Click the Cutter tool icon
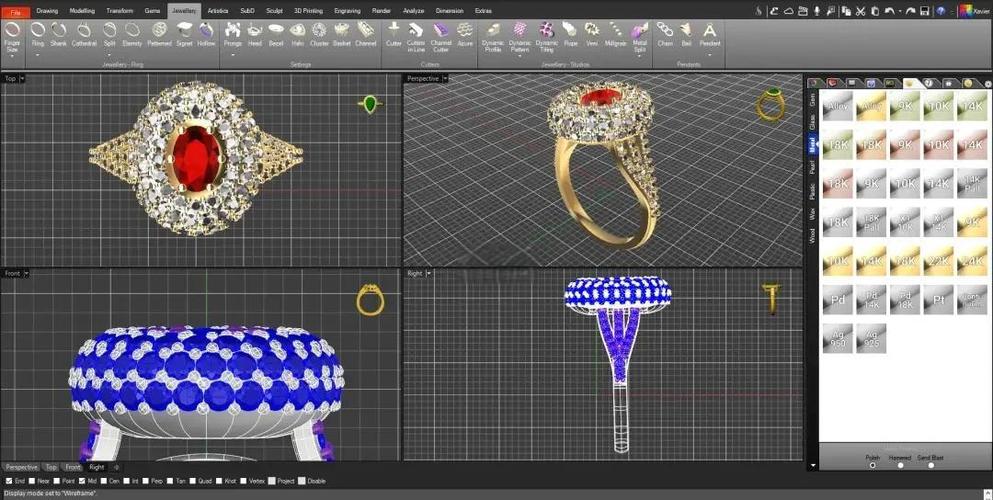 point(394,34)
